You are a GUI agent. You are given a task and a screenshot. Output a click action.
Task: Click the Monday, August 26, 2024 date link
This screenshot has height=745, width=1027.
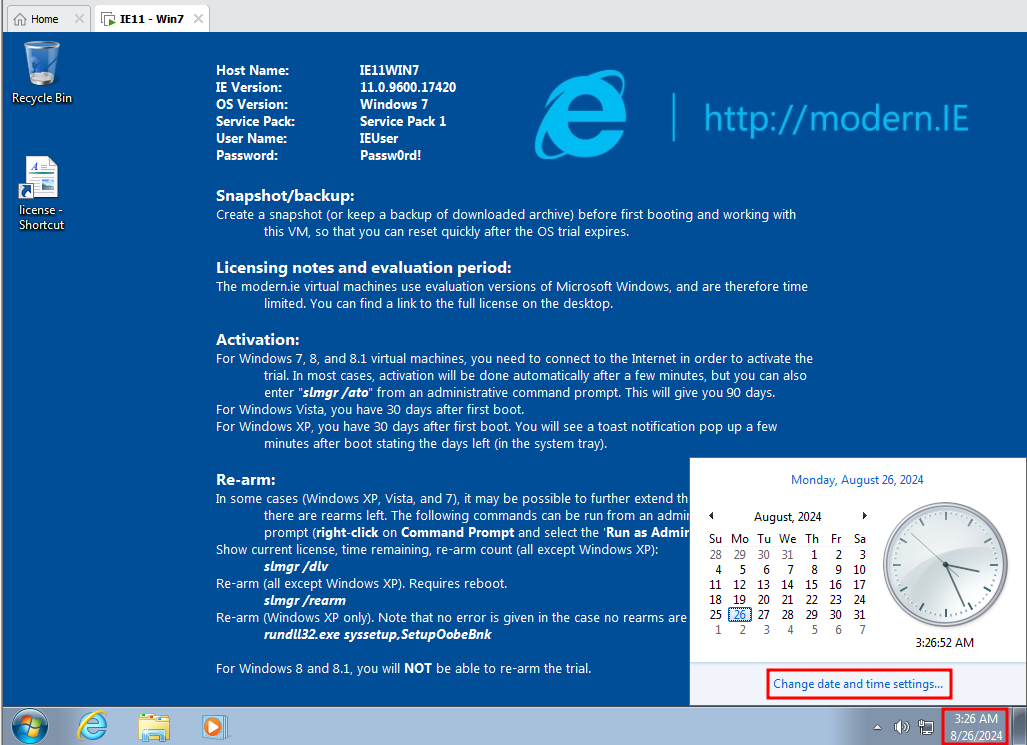click(857, 480)
